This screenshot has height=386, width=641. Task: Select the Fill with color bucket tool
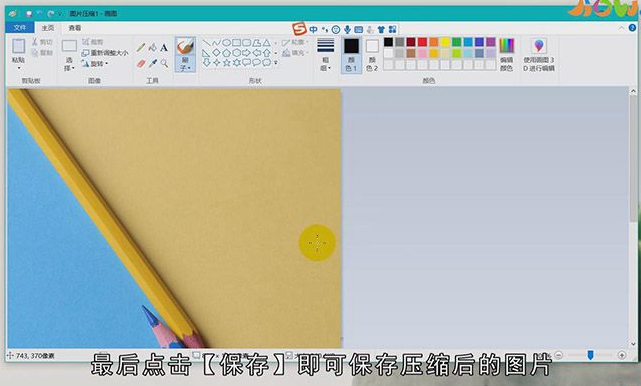pyautogui.click(x=152, y=47)
